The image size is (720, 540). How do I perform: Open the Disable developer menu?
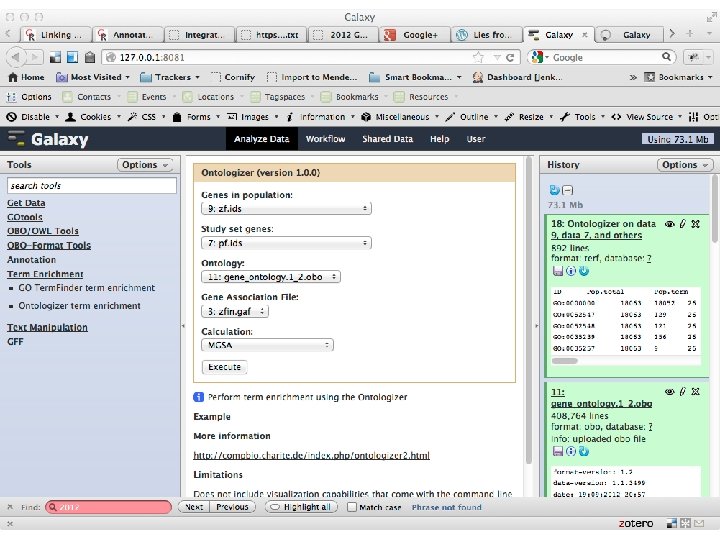click(32, 117)
